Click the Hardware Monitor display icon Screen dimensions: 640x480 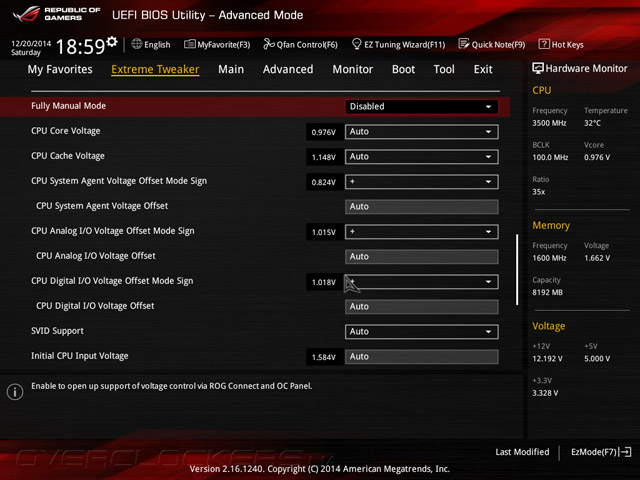coord(538,68)
